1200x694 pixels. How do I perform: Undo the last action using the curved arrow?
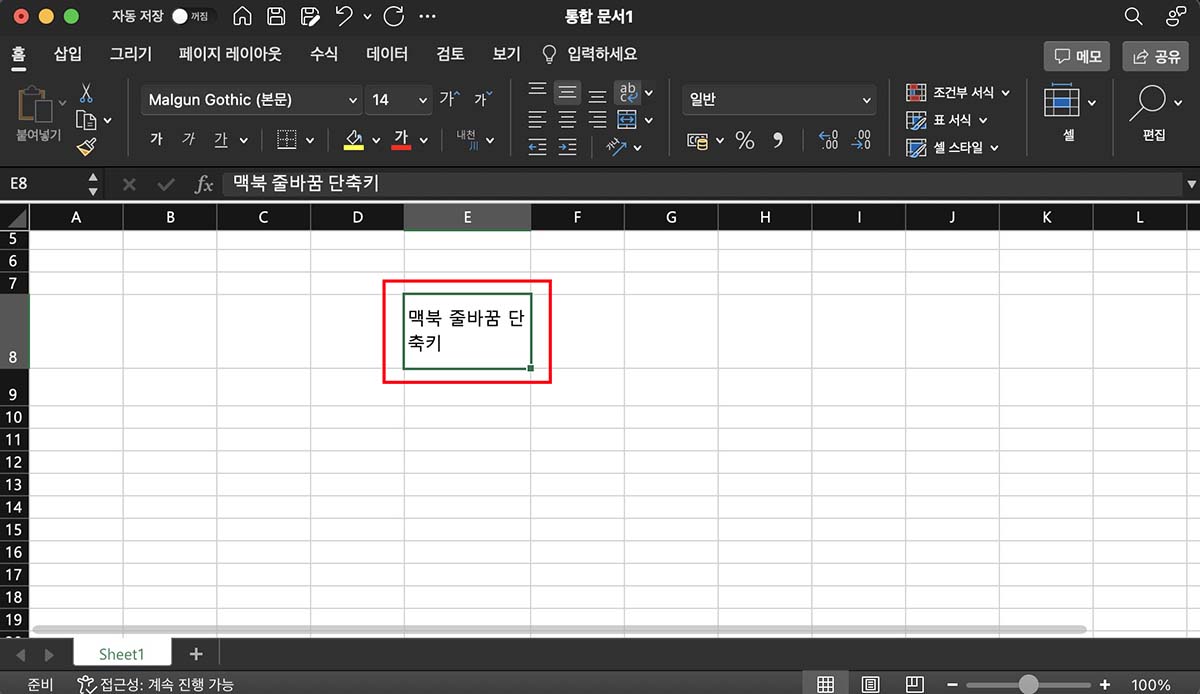pos(344,16)
